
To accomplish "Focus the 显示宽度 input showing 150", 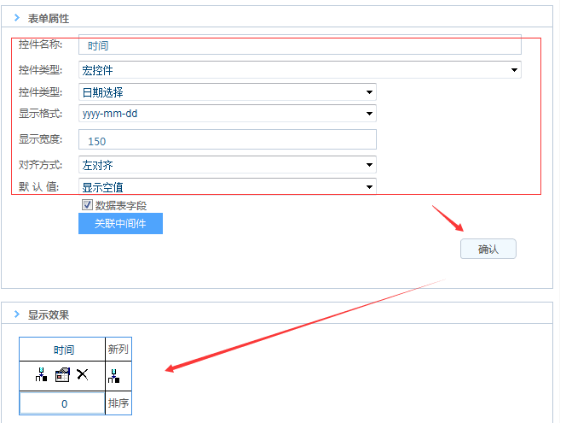I will [x=227, y=140].
